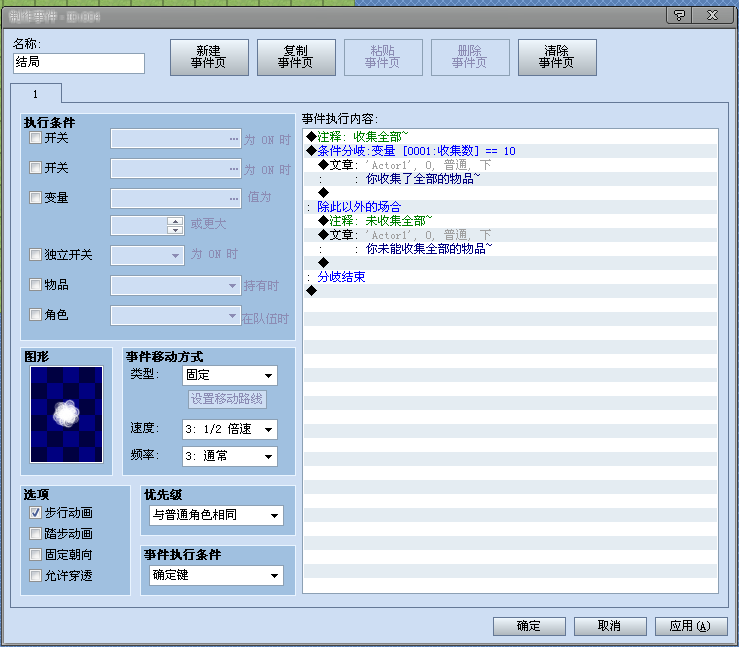Click the help icon in title bar
739x647 pixels.
coord(679,16)
